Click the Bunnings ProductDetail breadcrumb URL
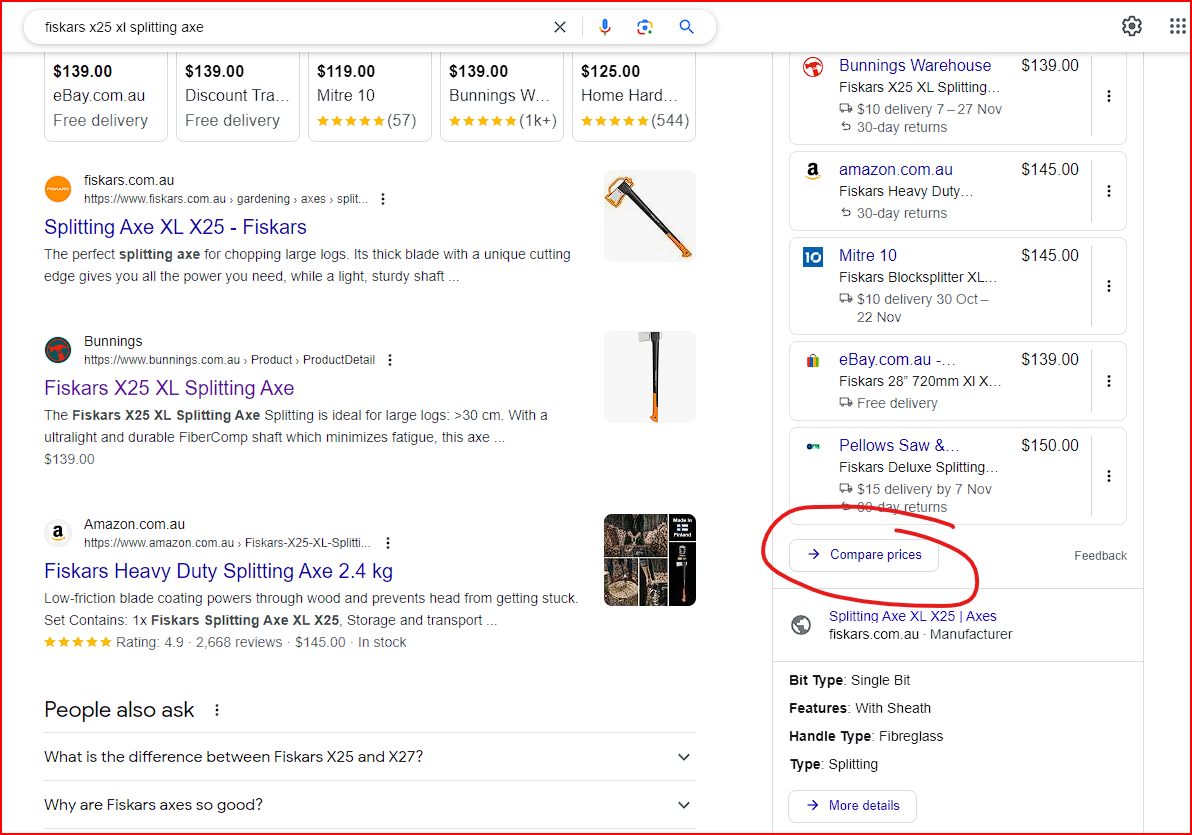Image resolution: width=1192 pixels, height=835 pixels. click(230, 360)
